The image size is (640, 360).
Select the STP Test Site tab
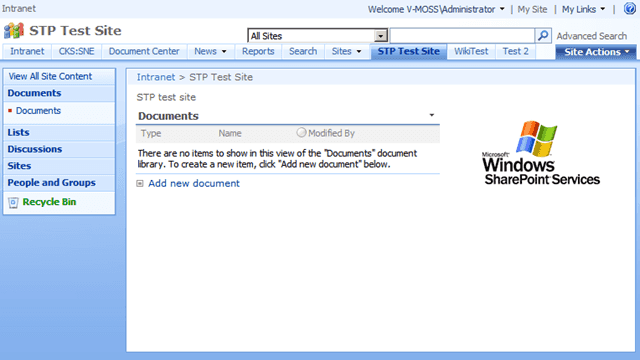click(x=409, y=51)
